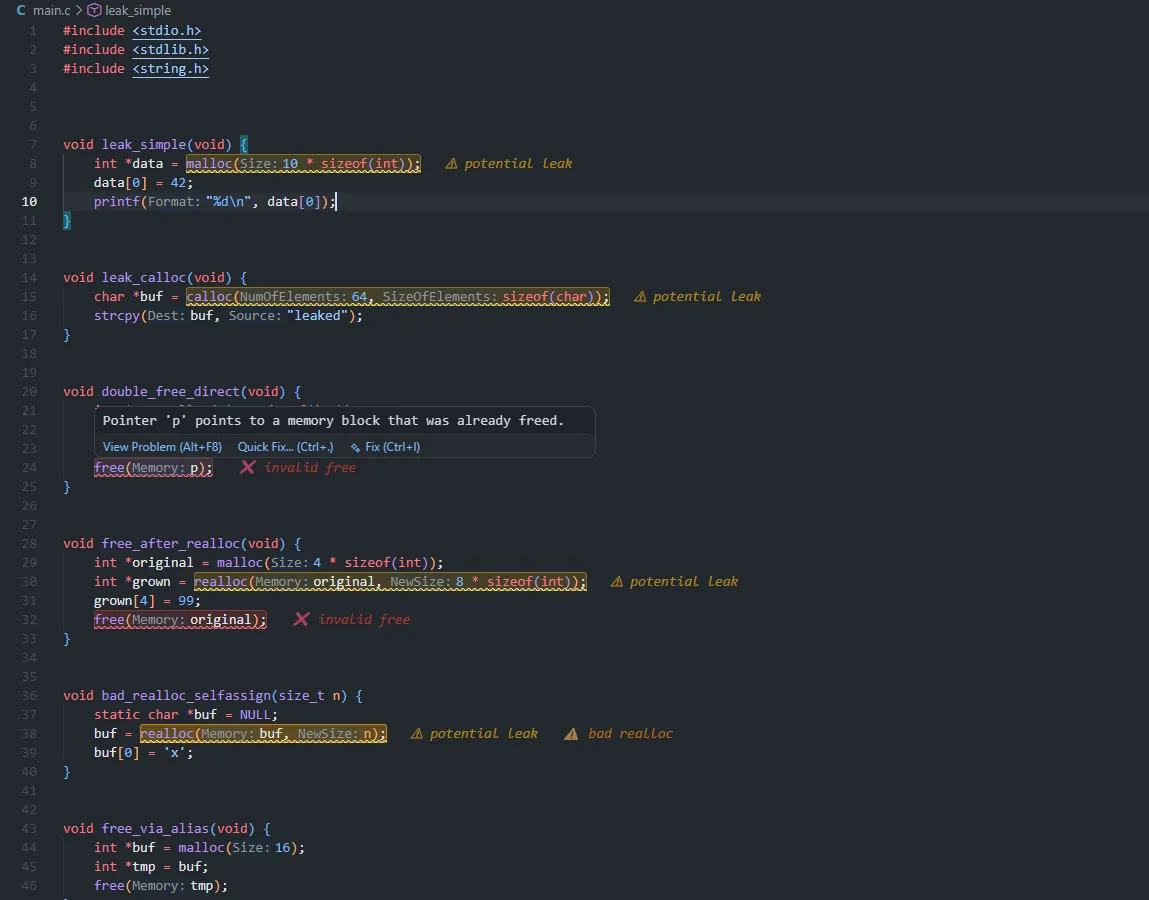Open the leak_simple breadcrumb item
This screenshot has width=1149, height=900.
pyautogui.click(x=138, y=10)
